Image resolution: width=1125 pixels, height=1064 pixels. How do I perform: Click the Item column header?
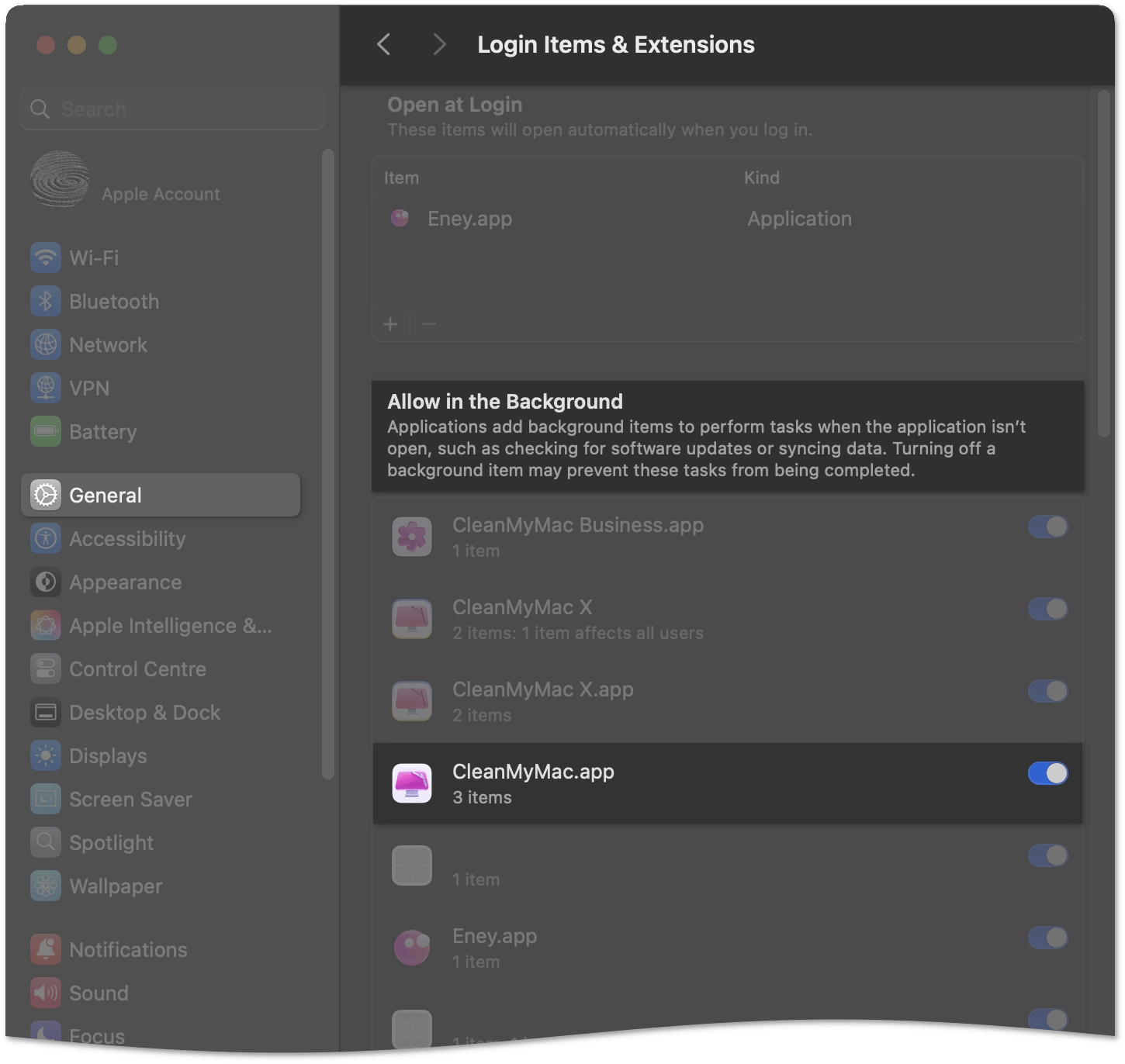click(x=401, y=178)
